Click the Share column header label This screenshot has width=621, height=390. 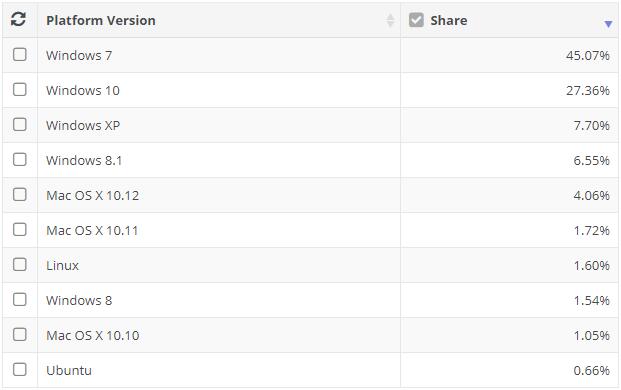pyautogui.click(x=449, y=21)
